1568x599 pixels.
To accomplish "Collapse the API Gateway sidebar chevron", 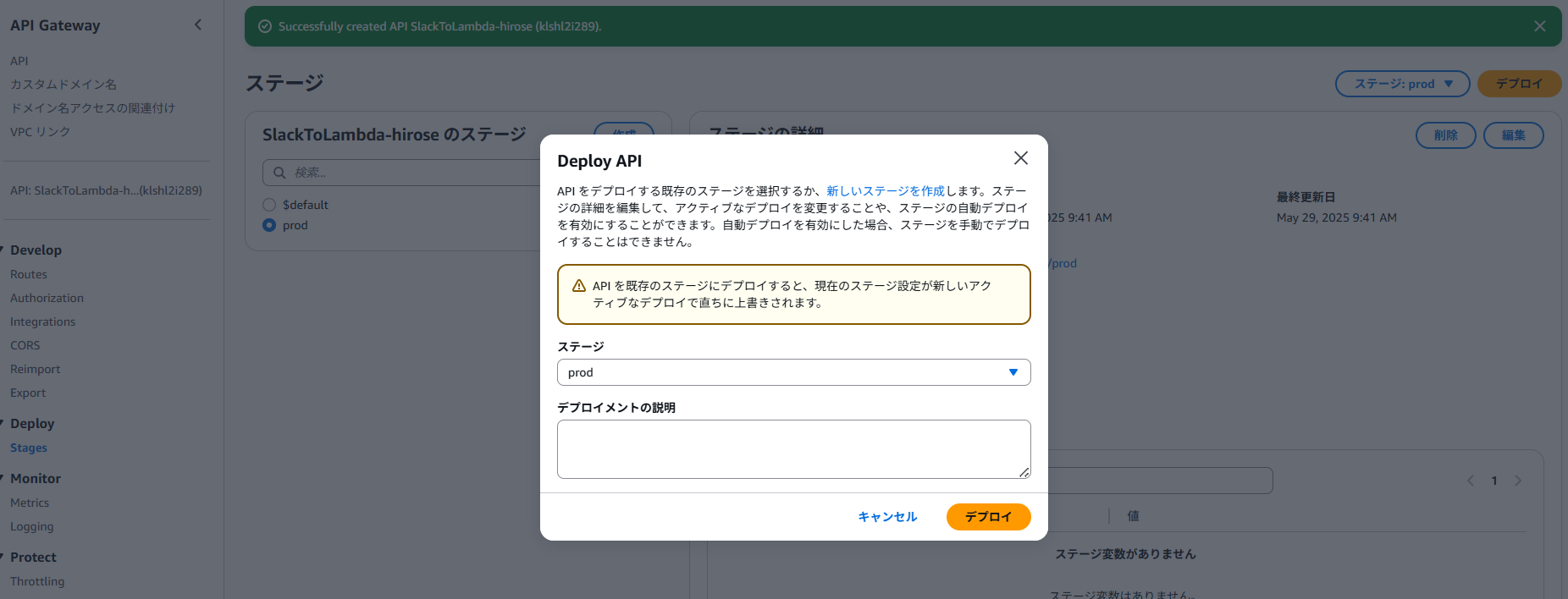I will 198,25.
